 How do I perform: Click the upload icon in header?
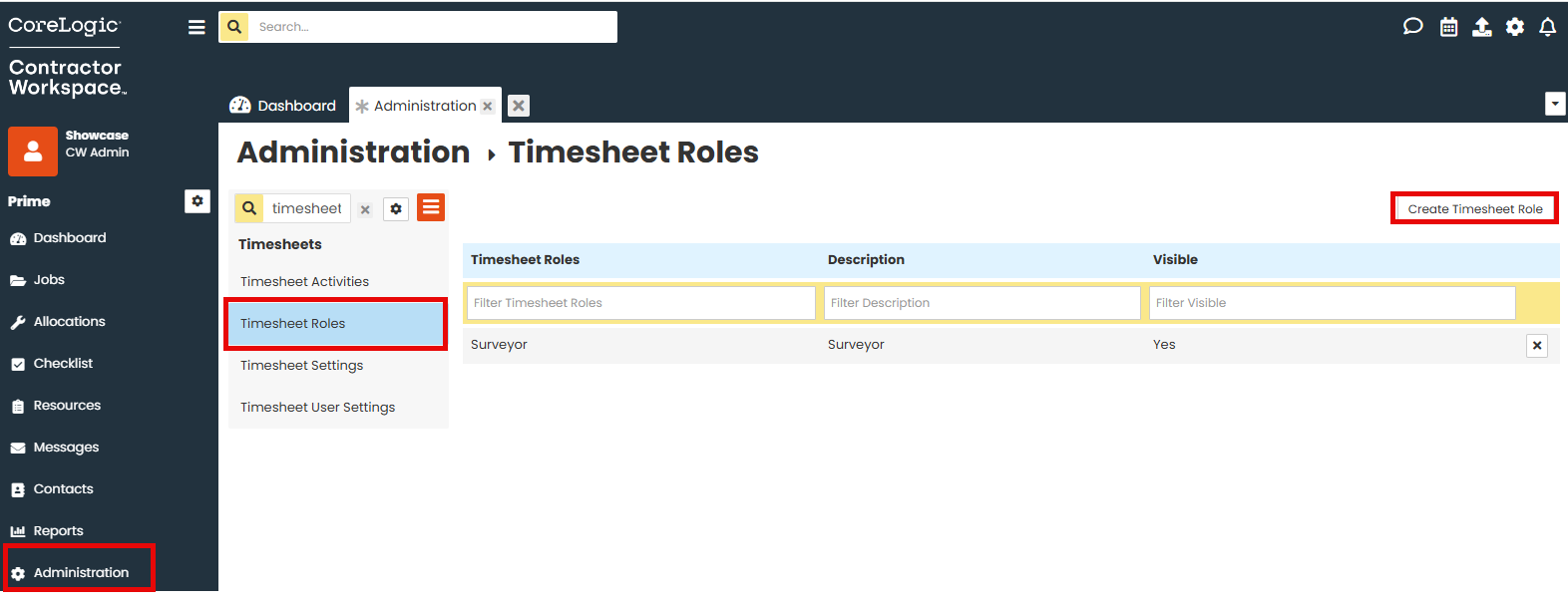click(1482, 27)
